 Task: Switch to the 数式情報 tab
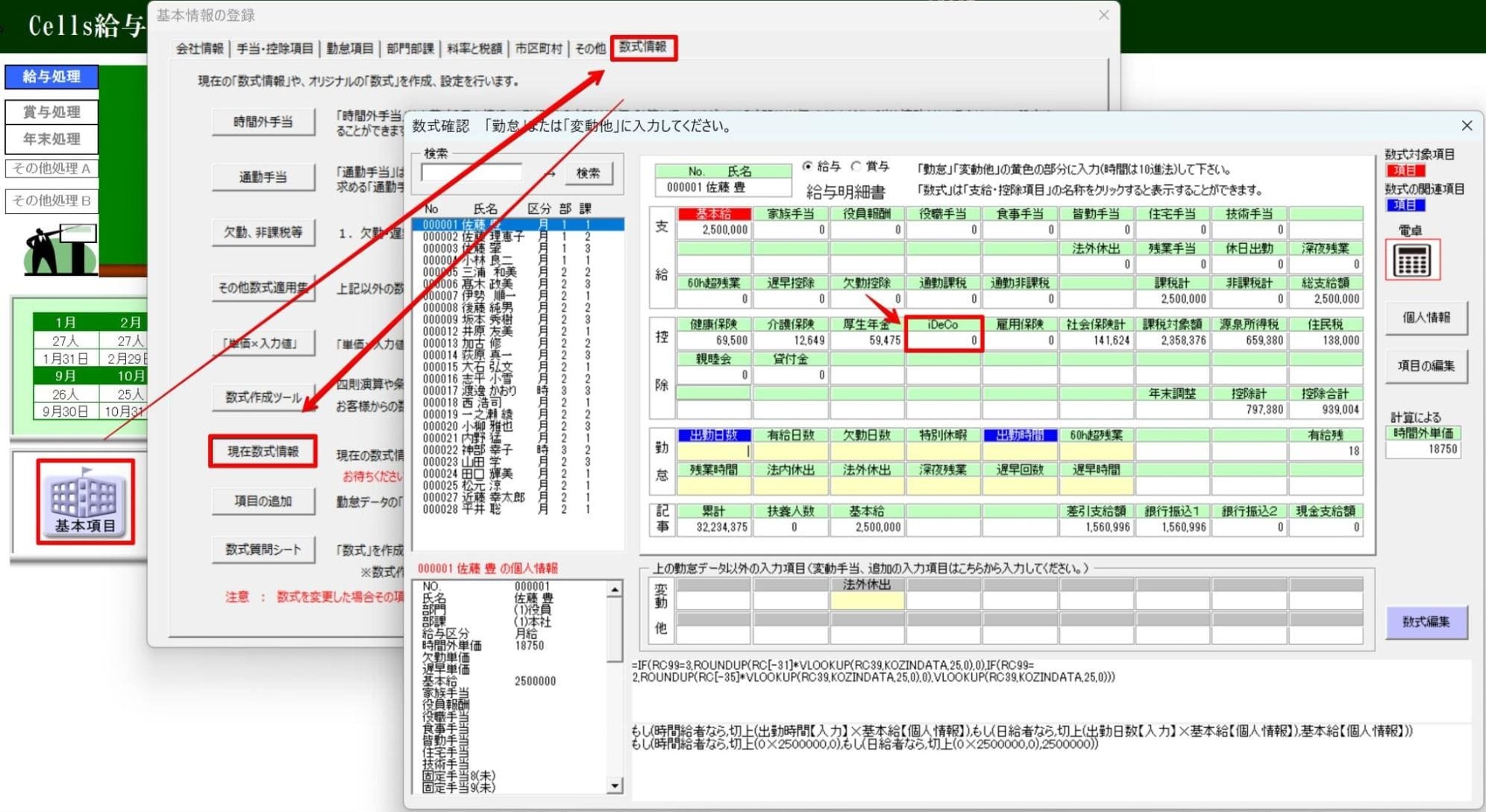point(643,47)
